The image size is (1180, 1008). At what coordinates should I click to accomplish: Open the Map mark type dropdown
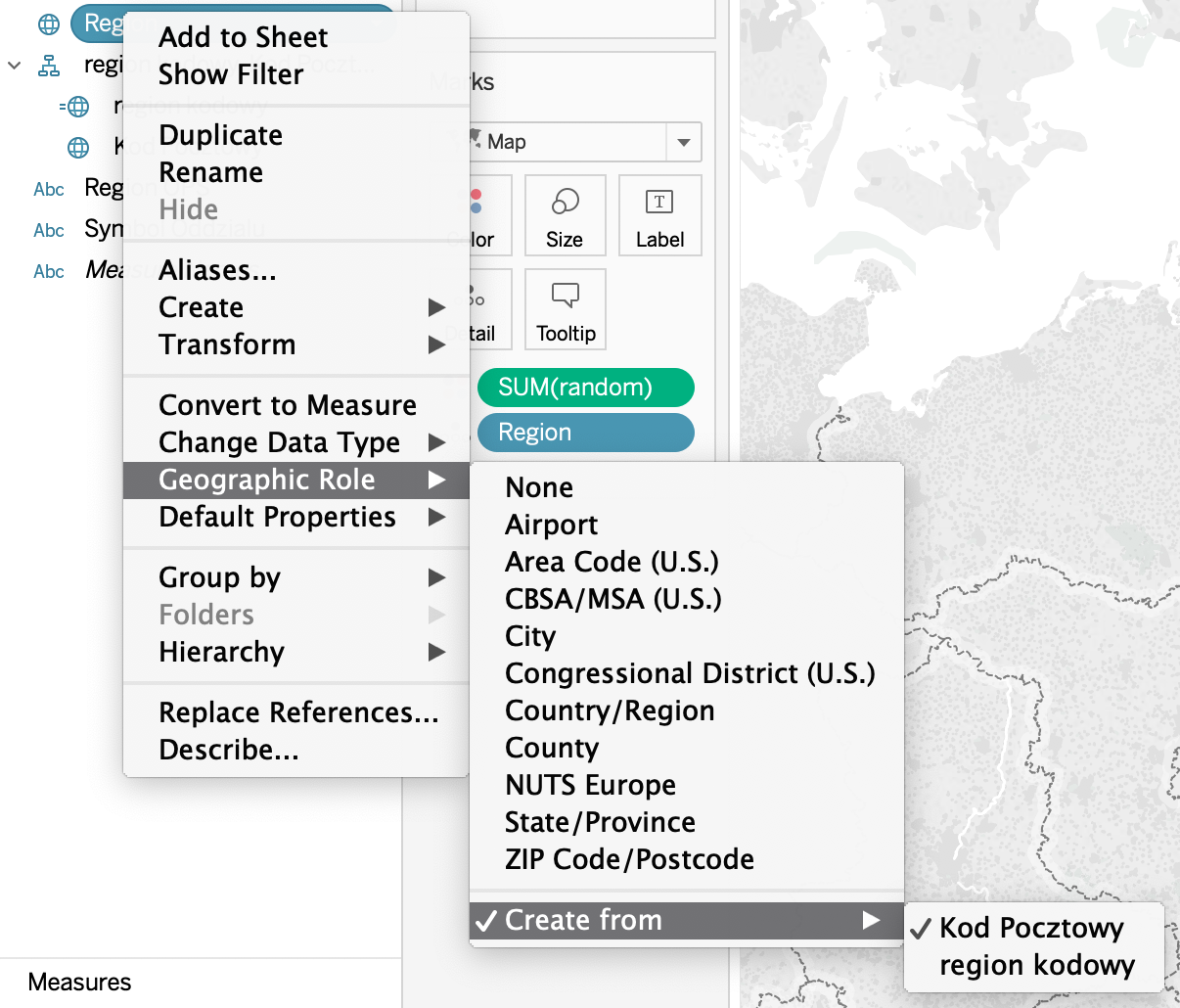(683, 142)
